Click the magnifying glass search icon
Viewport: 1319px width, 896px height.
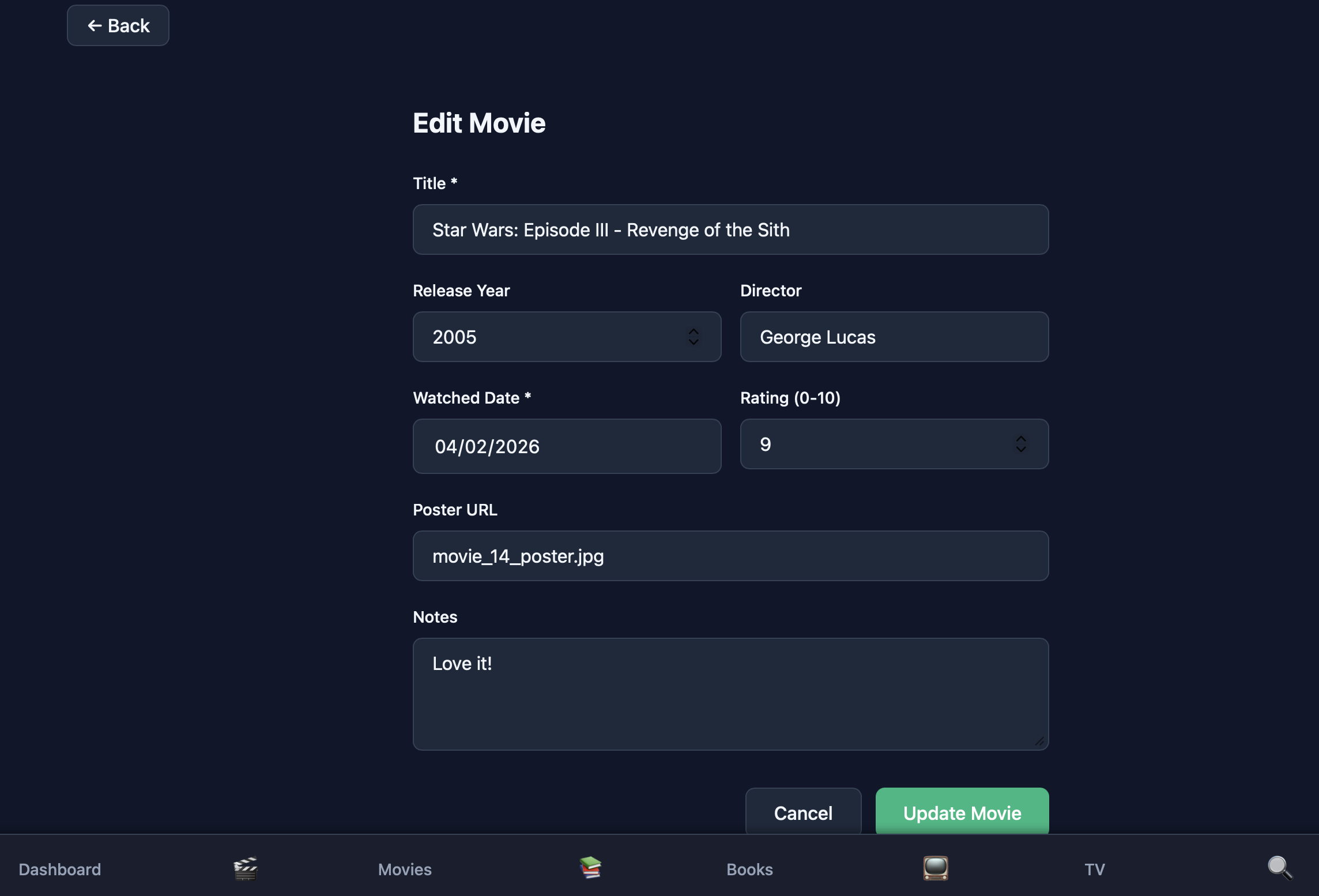(1279, 867)
